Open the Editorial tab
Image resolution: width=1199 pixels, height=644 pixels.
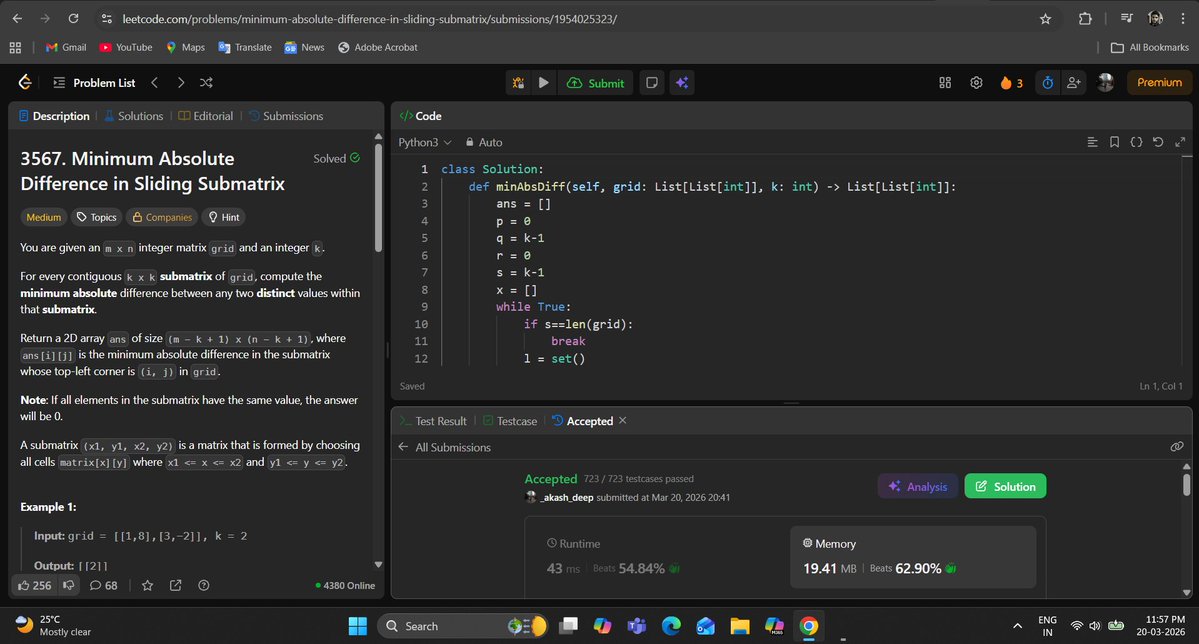click(x=206, y=116)
